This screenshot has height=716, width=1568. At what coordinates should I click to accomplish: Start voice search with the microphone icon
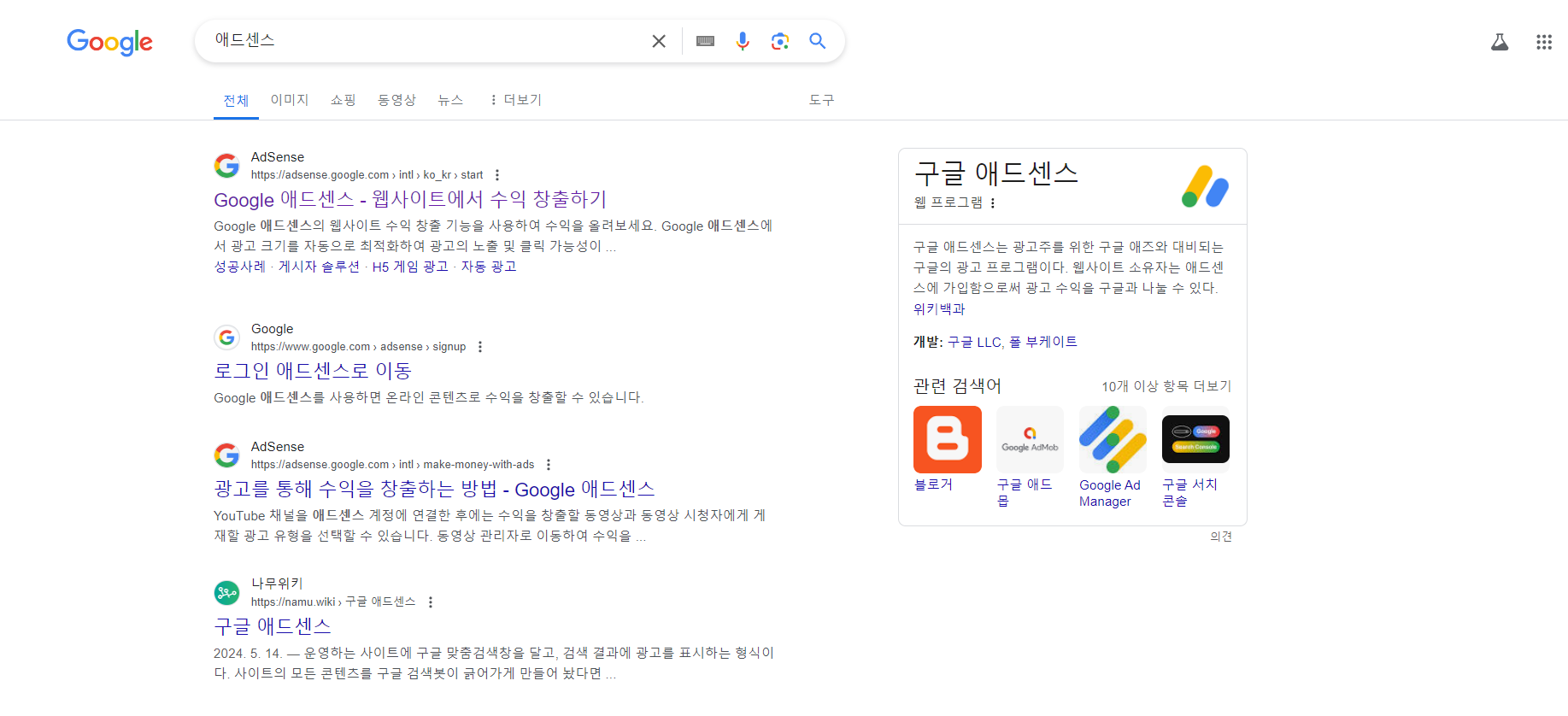coord(743,41)
